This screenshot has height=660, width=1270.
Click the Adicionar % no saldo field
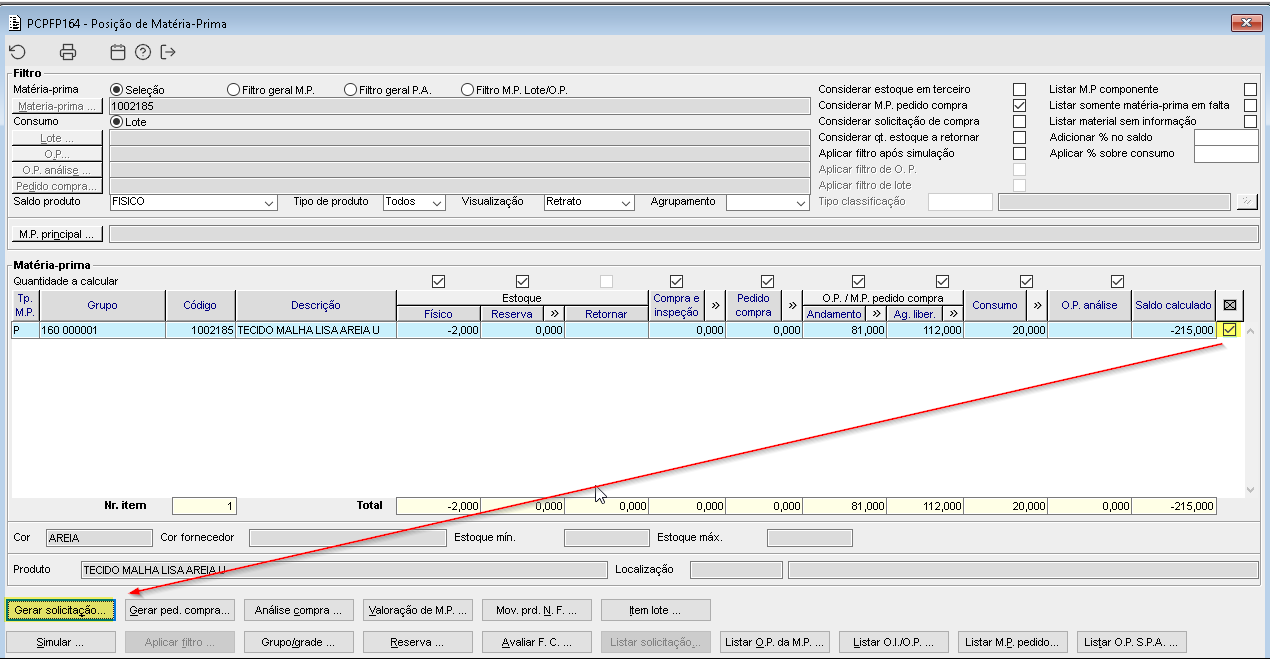(1226, 137)
